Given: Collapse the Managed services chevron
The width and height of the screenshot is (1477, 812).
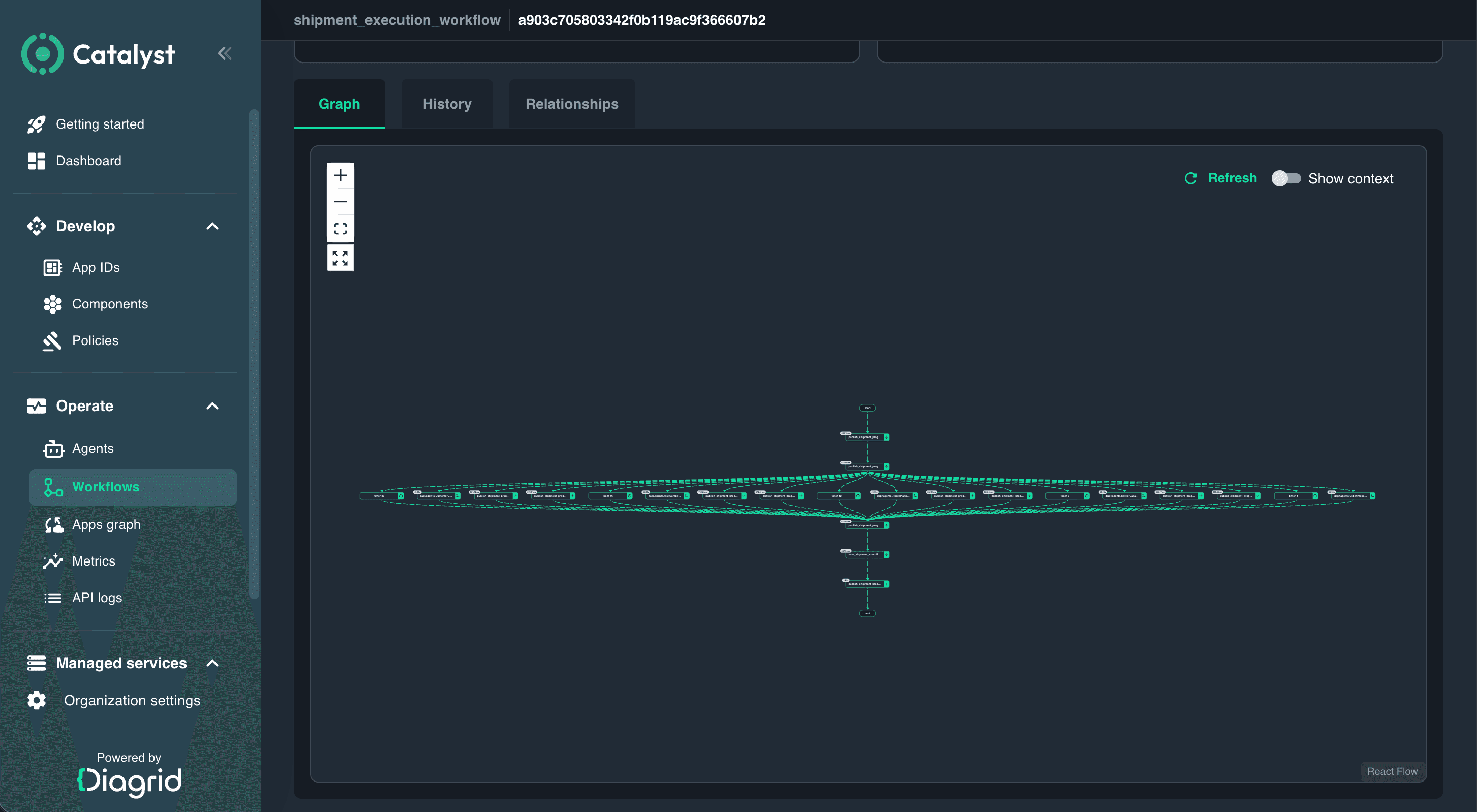Looking at the screenshot, I should click(212, 663).
